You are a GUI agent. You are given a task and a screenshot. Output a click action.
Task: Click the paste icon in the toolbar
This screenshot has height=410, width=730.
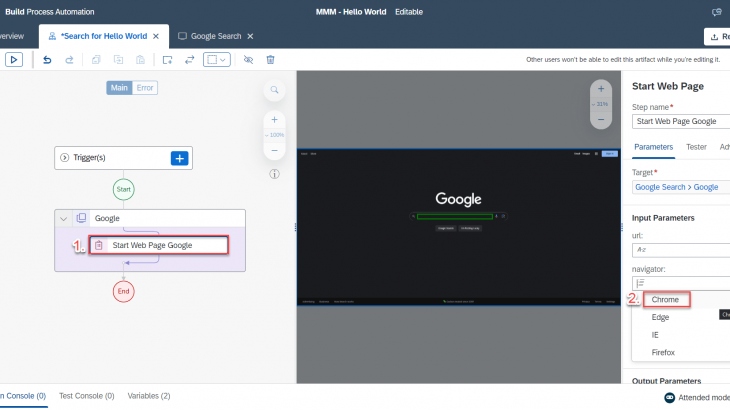pyautogui.click(x=140, y=60)
